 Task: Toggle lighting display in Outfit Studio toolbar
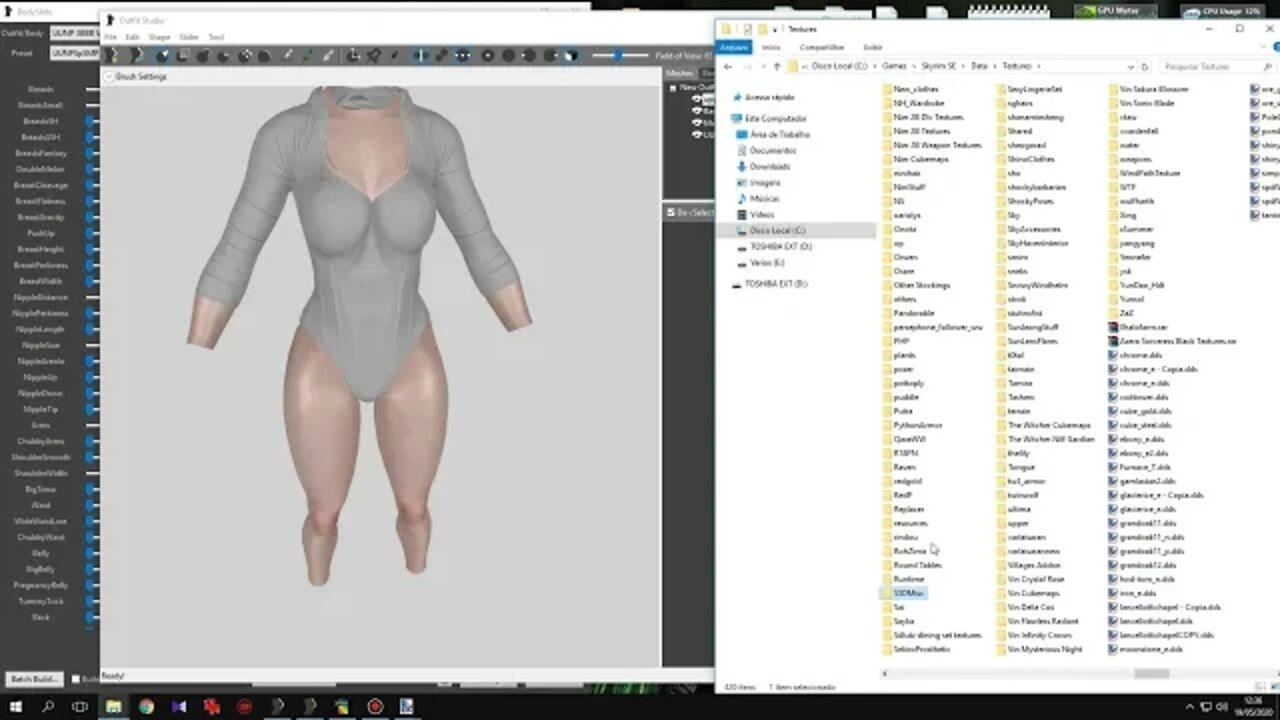tap(529, 56)
